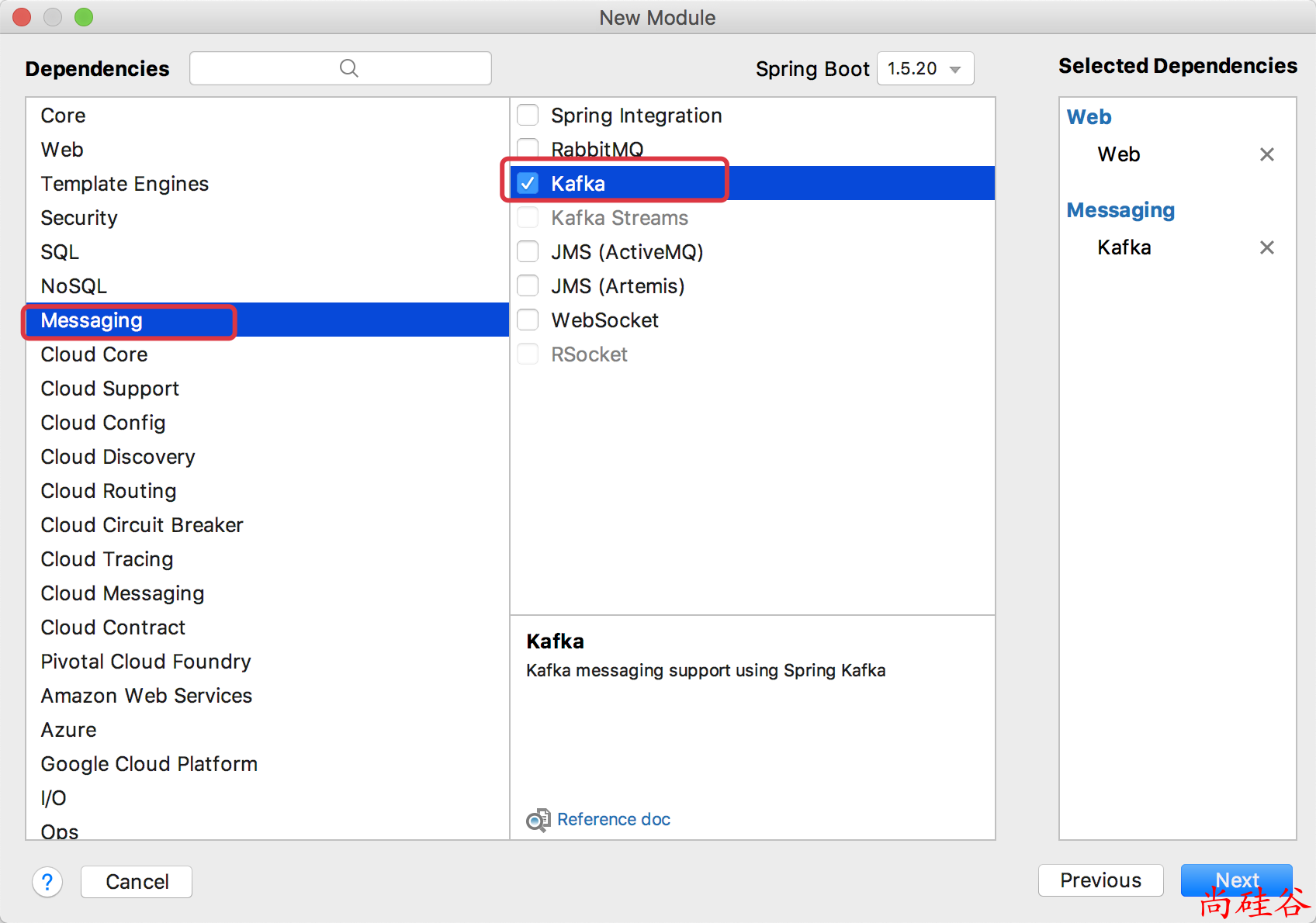This screenshot has width=1316, height=923.
Task: Select the Pivotal Cloud Foundry category
Action: [267, 662]
